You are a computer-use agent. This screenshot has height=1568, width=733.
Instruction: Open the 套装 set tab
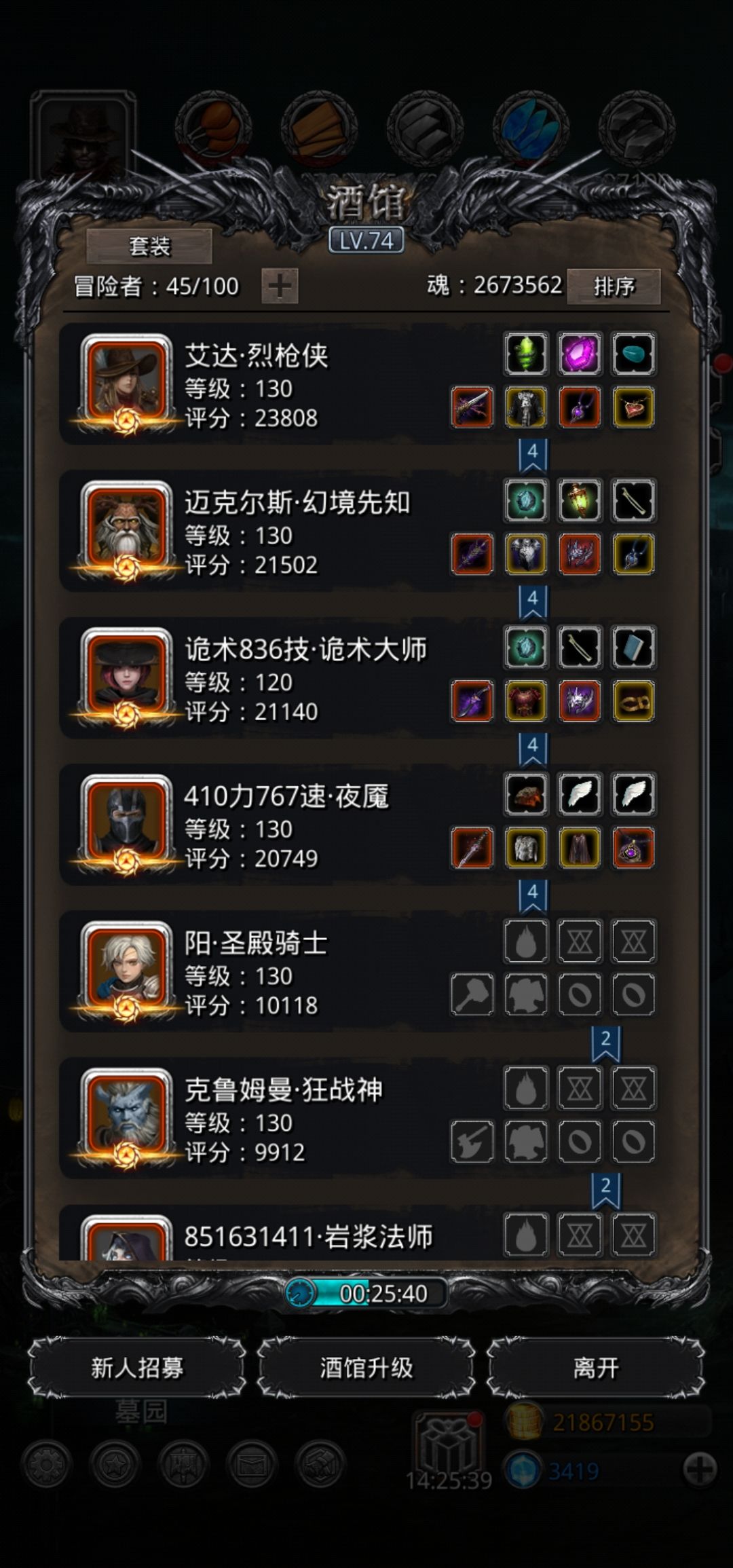pyautogui.click(x=149, y=246)
